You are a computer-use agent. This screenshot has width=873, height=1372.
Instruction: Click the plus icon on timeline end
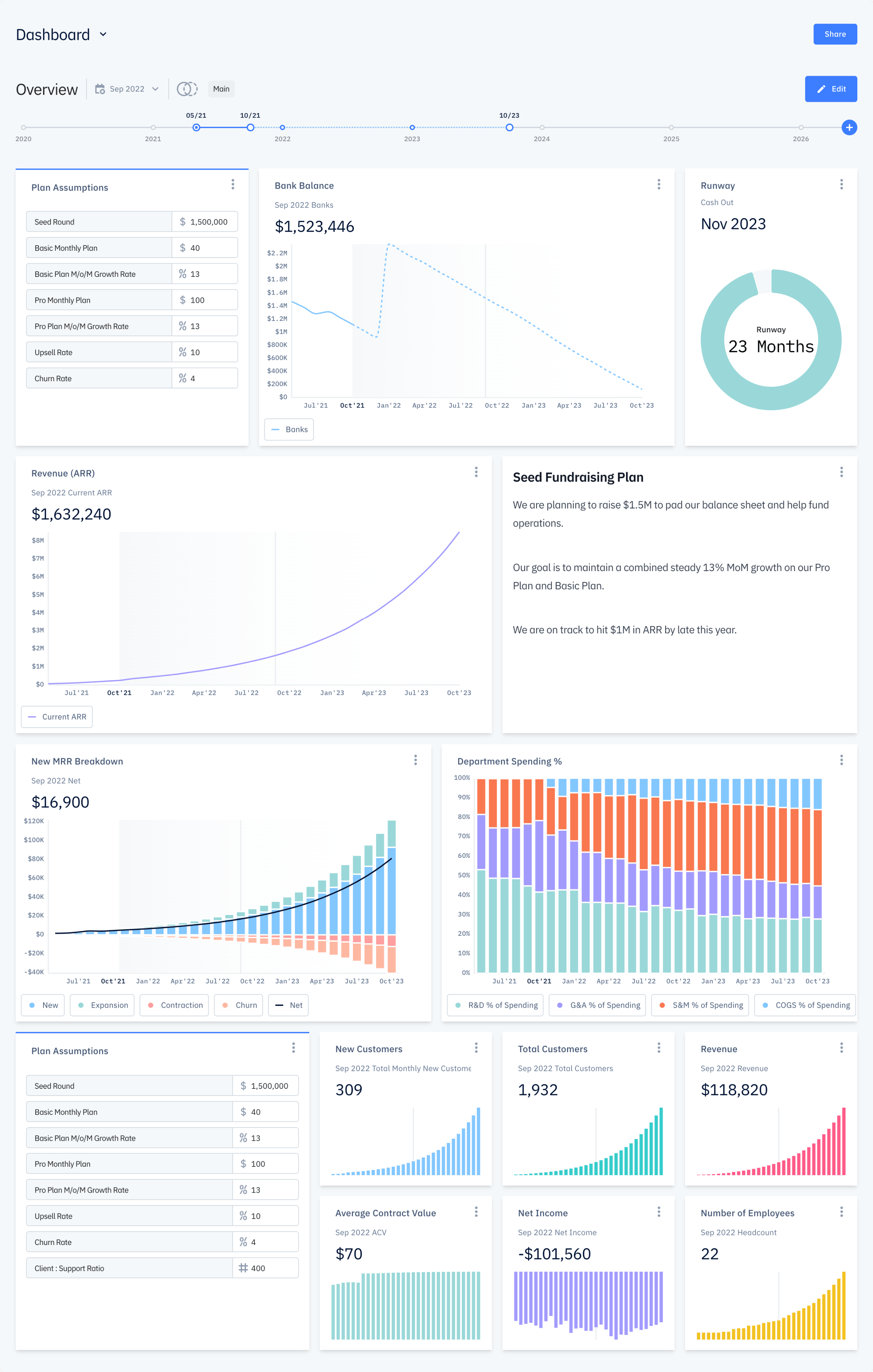coord(850,126)
